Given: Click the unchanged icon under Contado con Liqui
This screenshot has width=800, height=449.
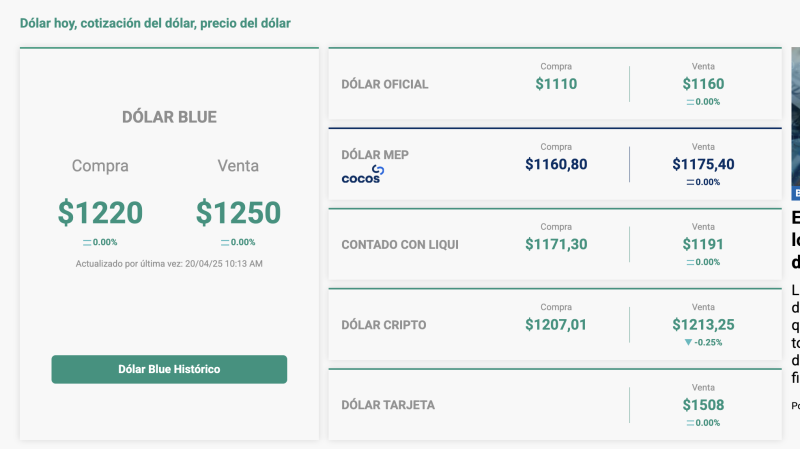Looking at the screenshot, I should click(x=690, y=262).
